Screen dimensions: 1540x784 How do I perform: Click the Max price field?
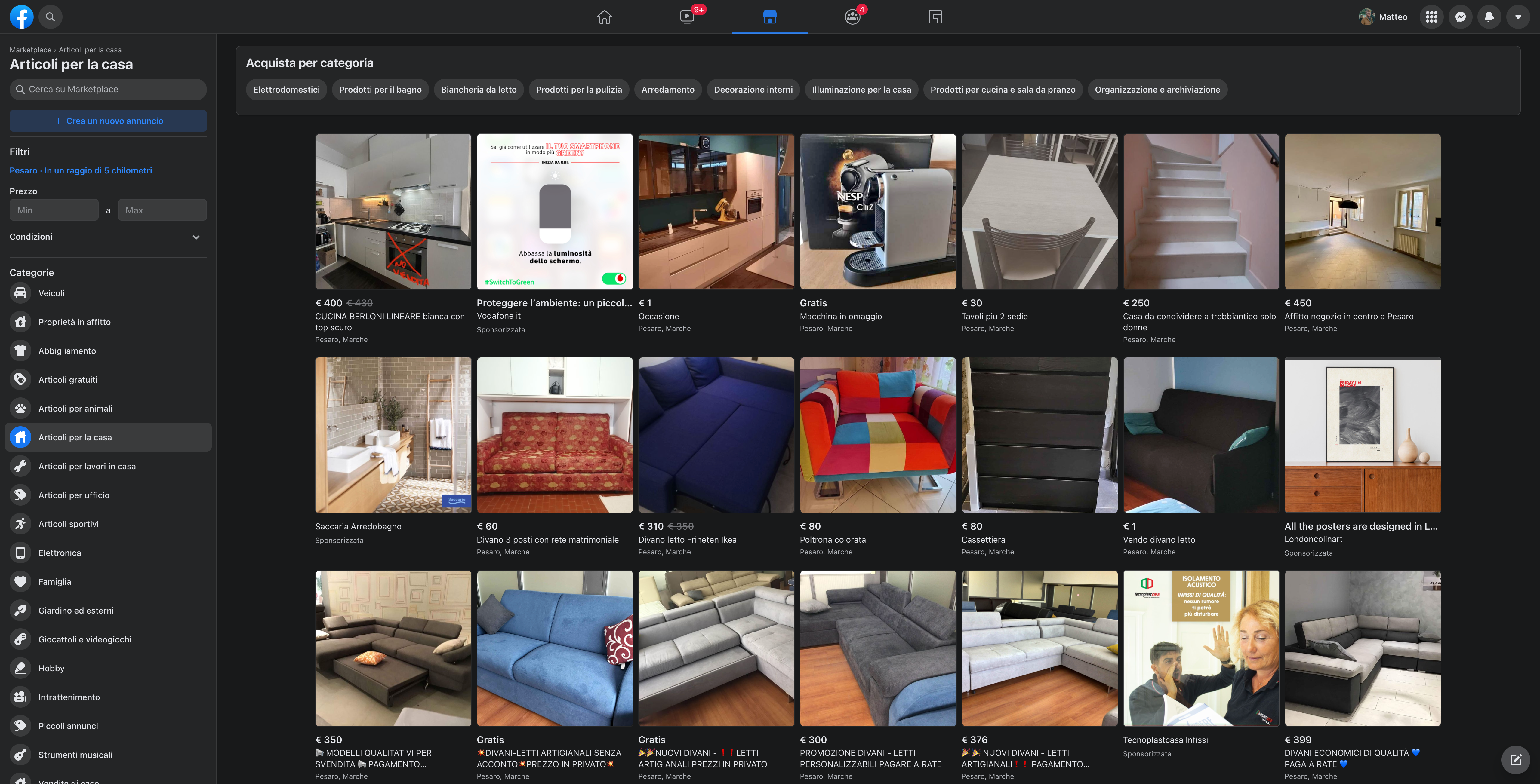[x=162, y=210]
